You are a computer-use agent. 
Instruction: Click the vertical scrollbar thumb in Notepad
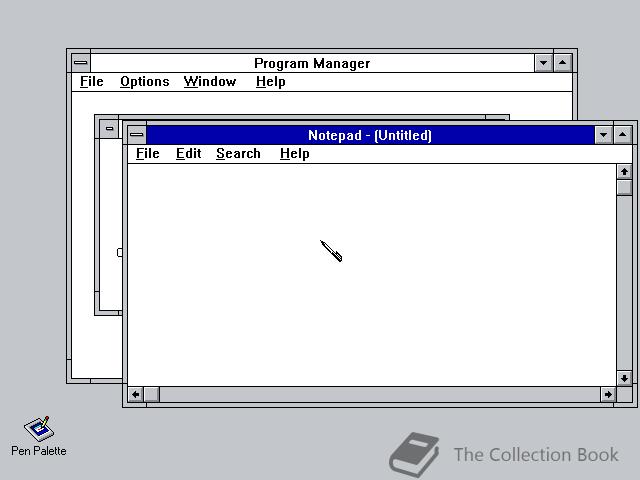(624, 188)
